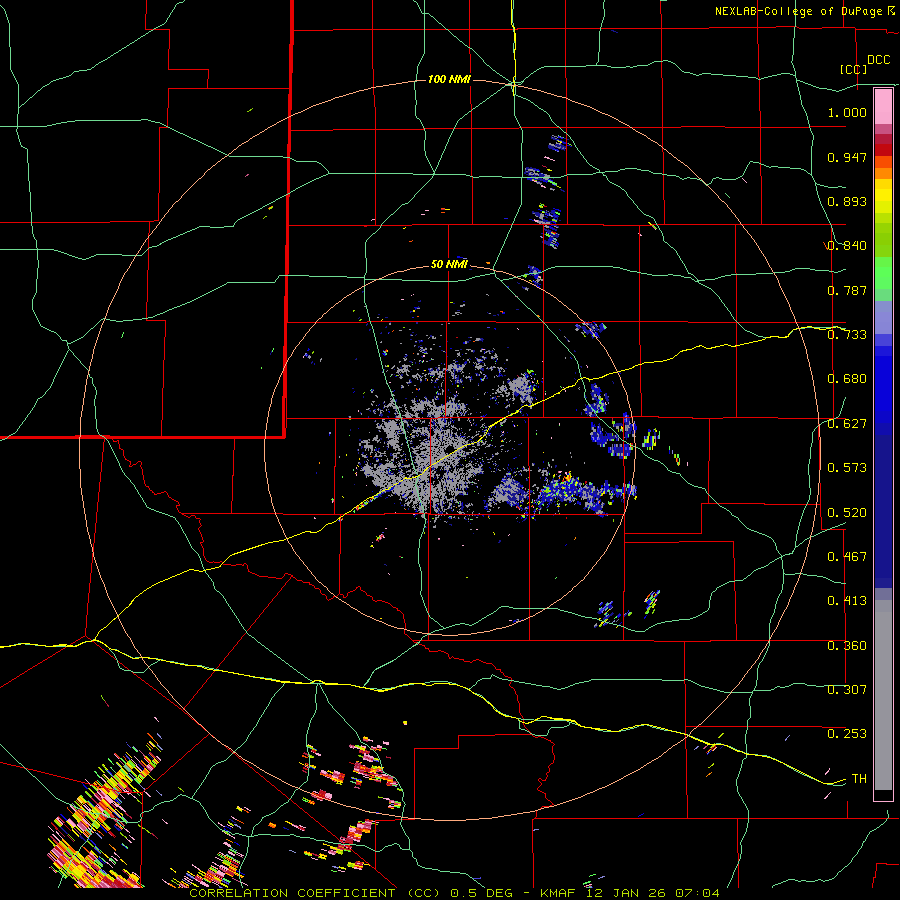Click the TH threshold label in the legend

(859, 778)
